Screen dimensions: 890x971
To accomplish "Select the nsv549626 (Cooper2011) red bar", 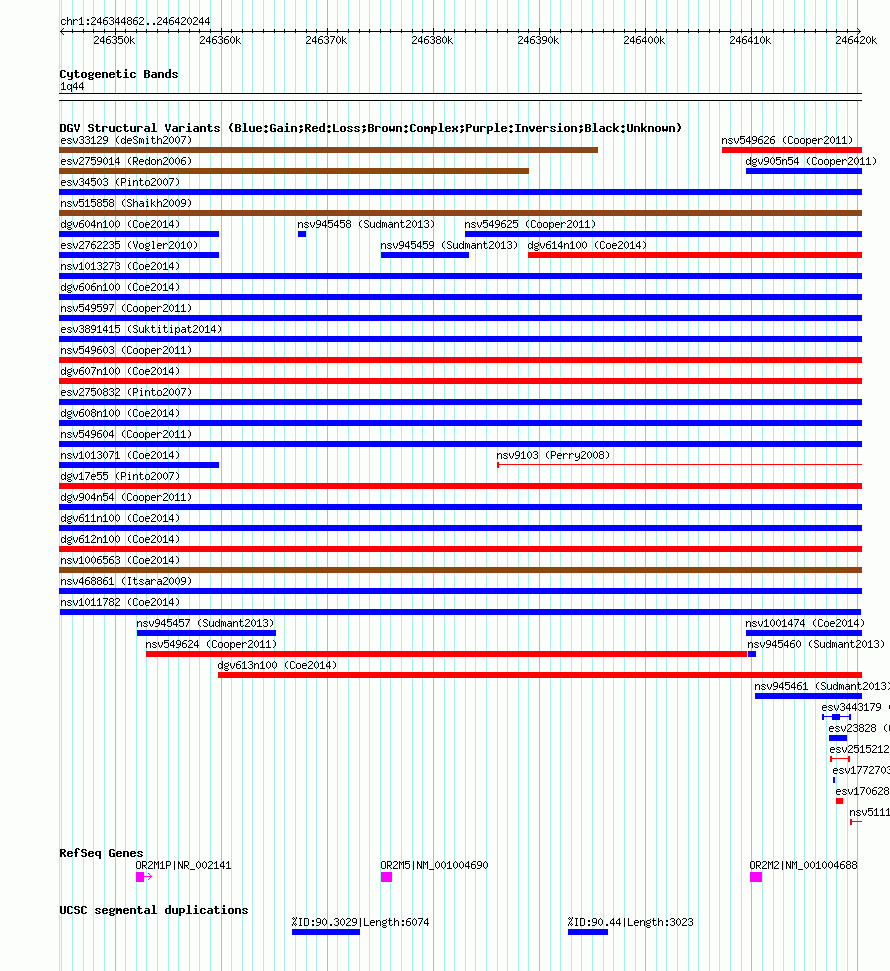I will pyautogui.click(x=792, y=150).
